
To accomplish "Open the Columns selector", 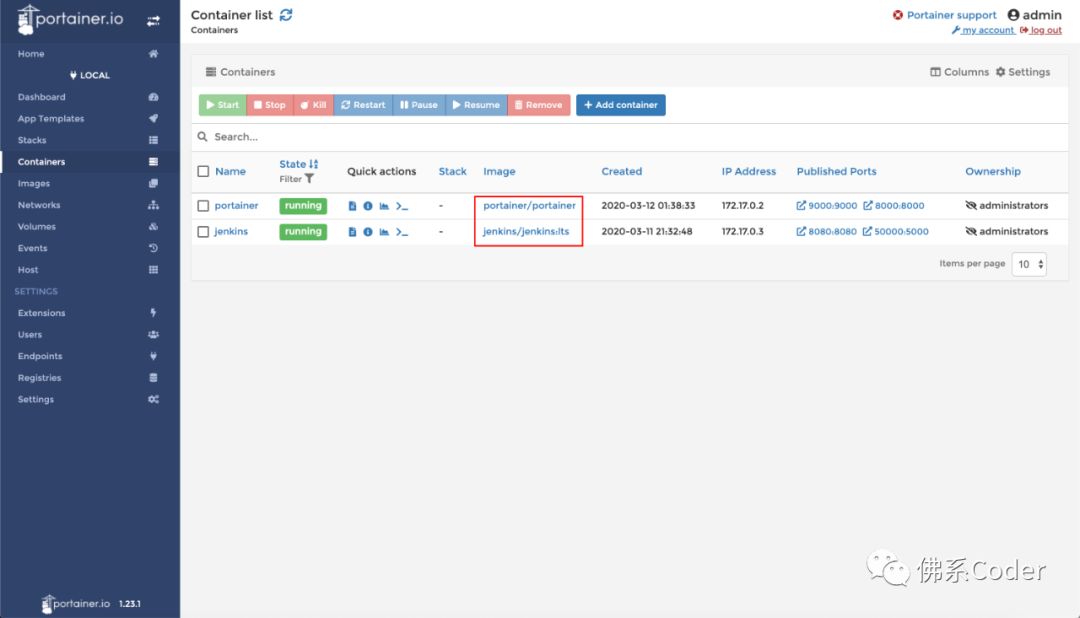I will [x=959, y=72].
